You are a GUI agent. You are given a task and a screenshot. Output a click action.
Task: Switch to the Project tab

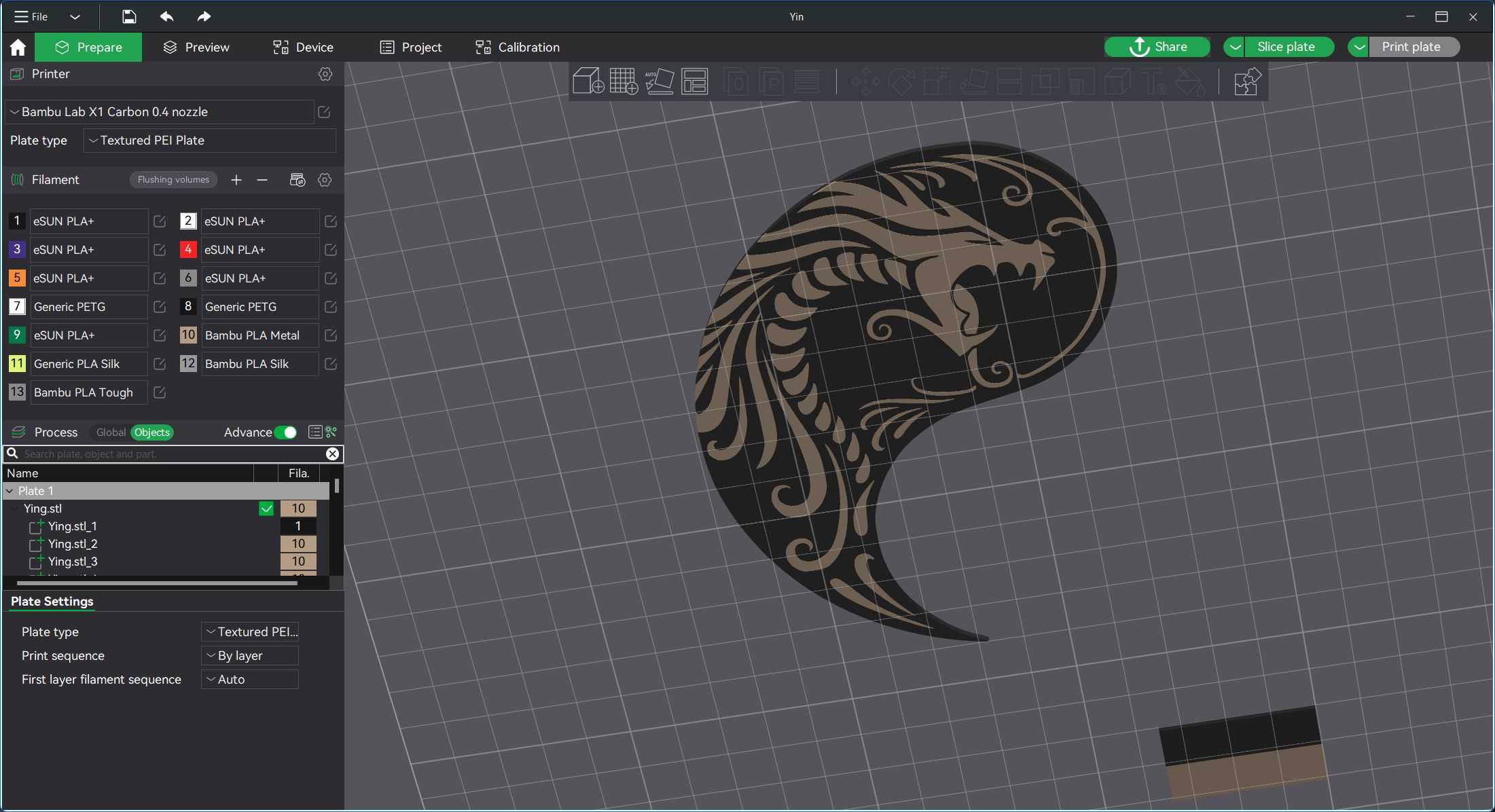[x=411, y=47]
